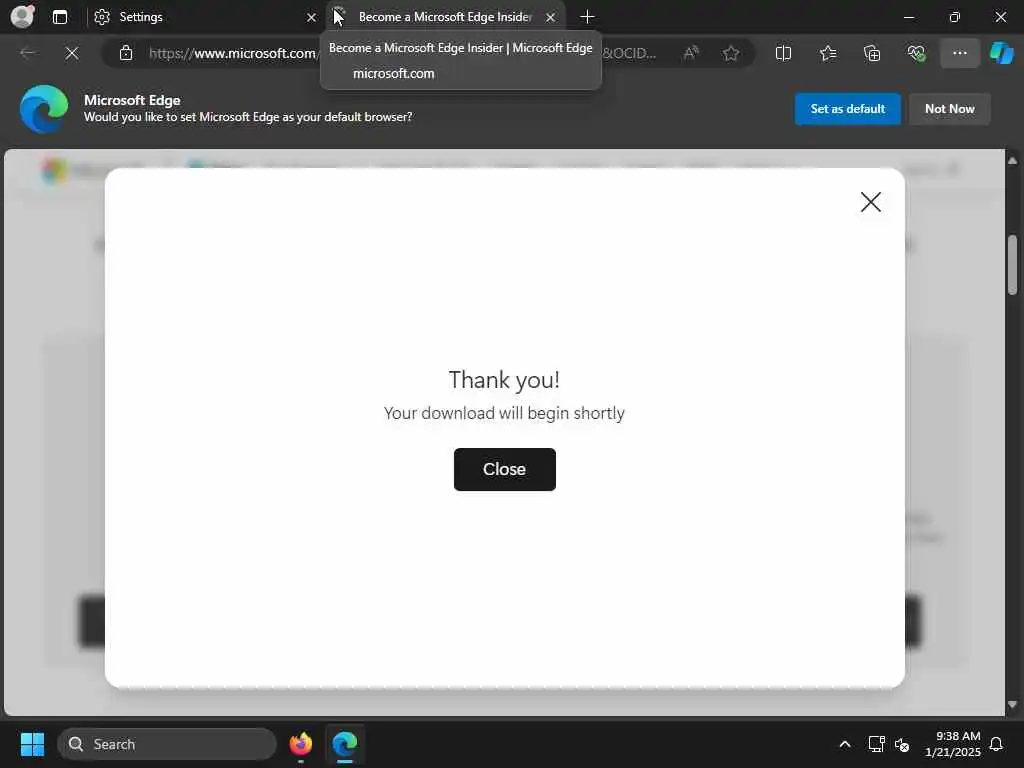Stop loading the page
The width and height of the screenshot is (1024, 768).
tap(72, 53)
